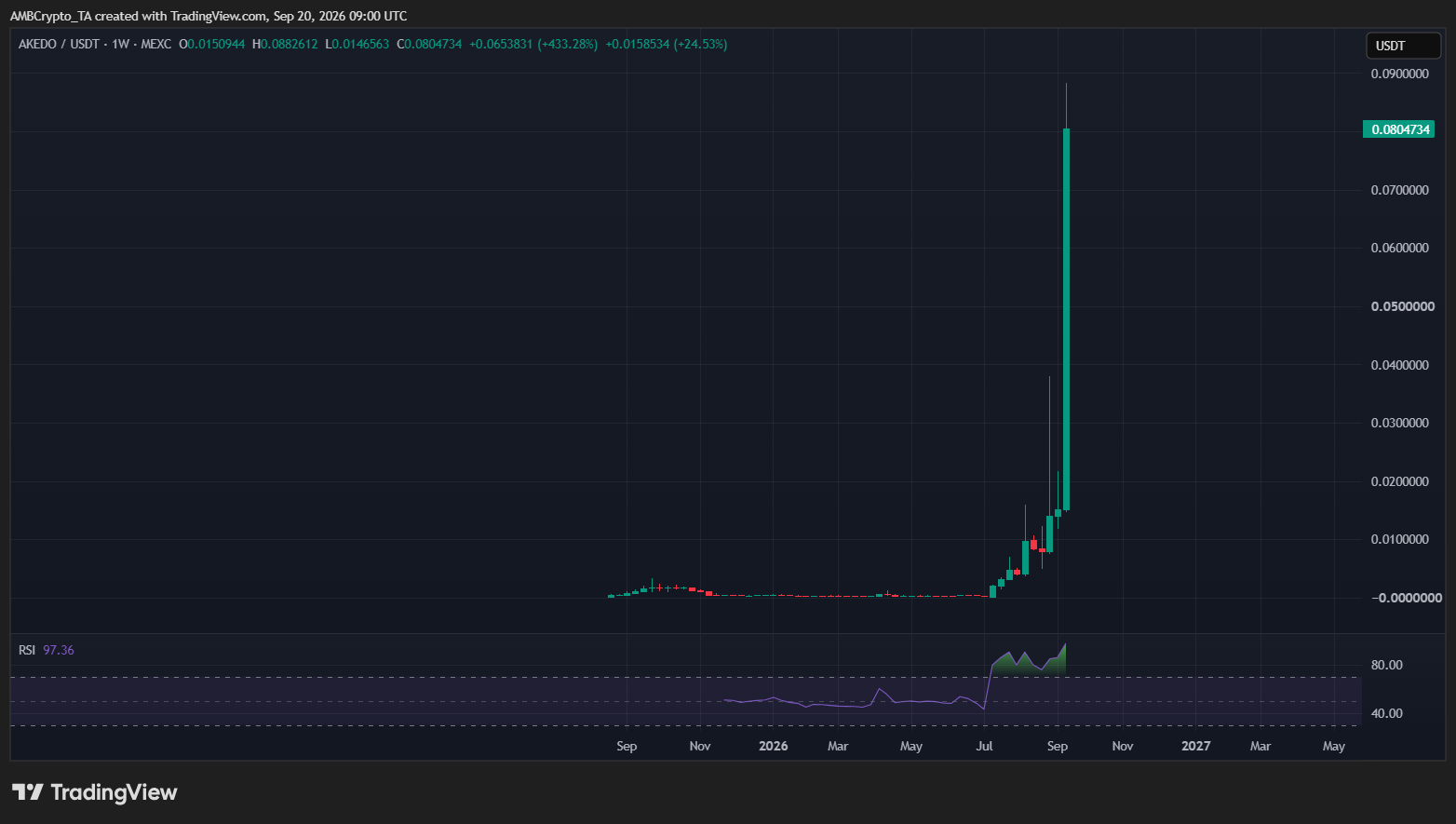Select the 2026 year axis marker

coord(774,746)
